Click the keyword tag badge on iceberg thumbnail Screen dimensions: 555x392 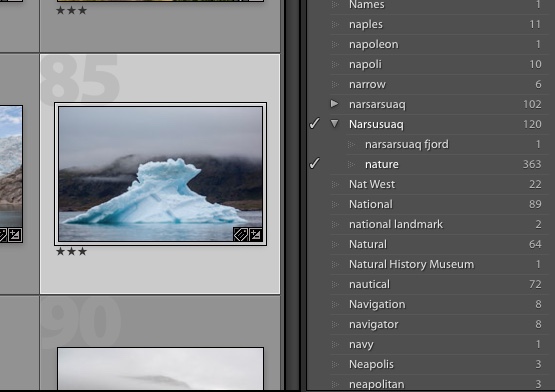coord(241,235)
